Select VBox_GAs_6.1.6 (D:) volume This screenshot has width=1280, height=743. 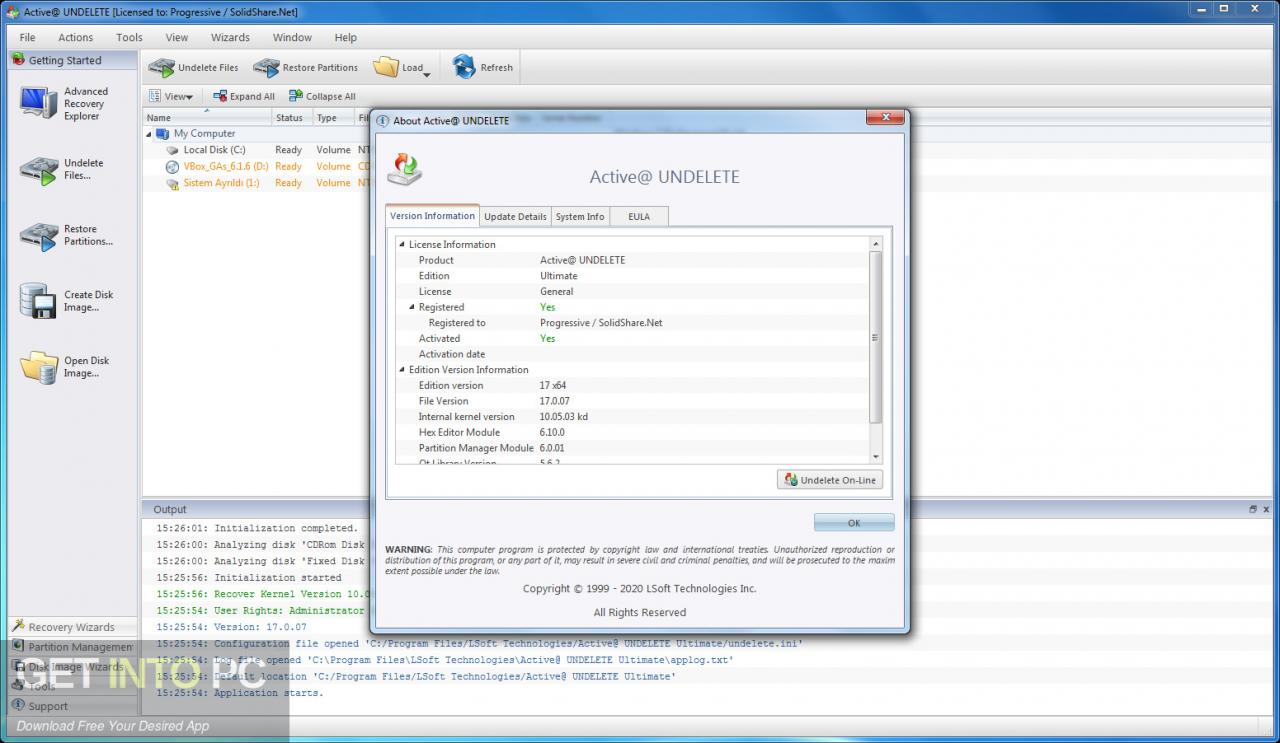click(225, 166)
